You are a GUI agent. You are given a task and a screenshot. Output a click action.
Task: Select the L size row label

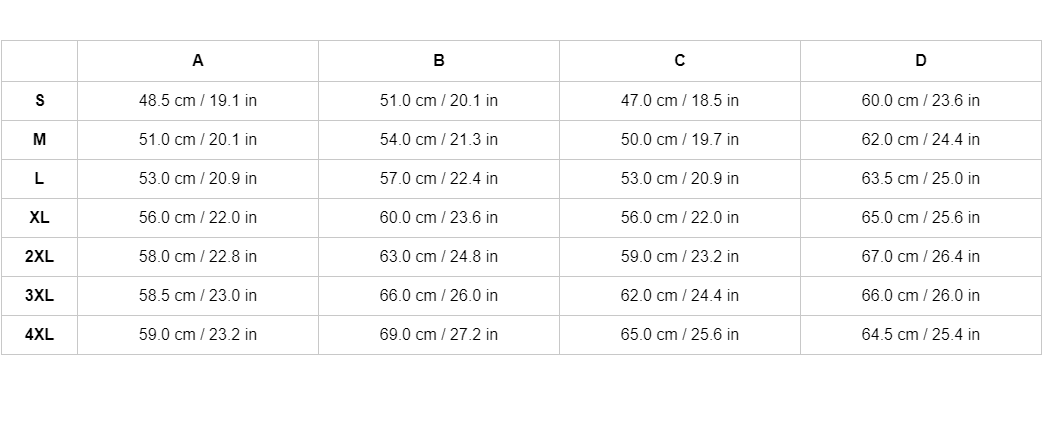[x=40, y=178]
